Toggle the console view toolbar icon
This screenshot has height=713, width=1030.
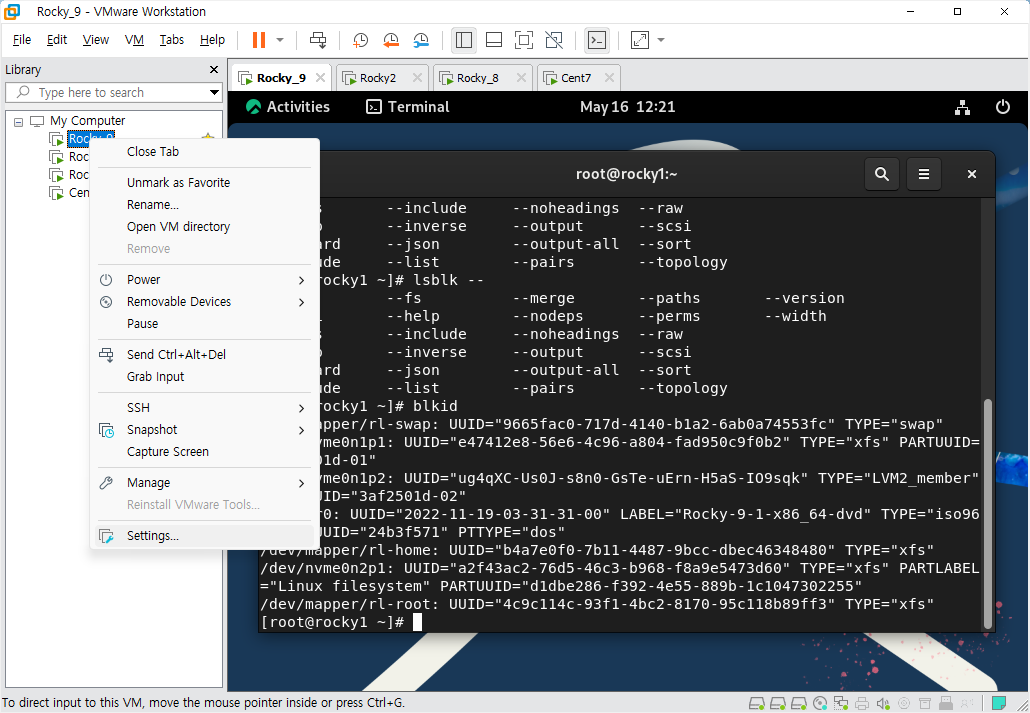coord(596,40)
